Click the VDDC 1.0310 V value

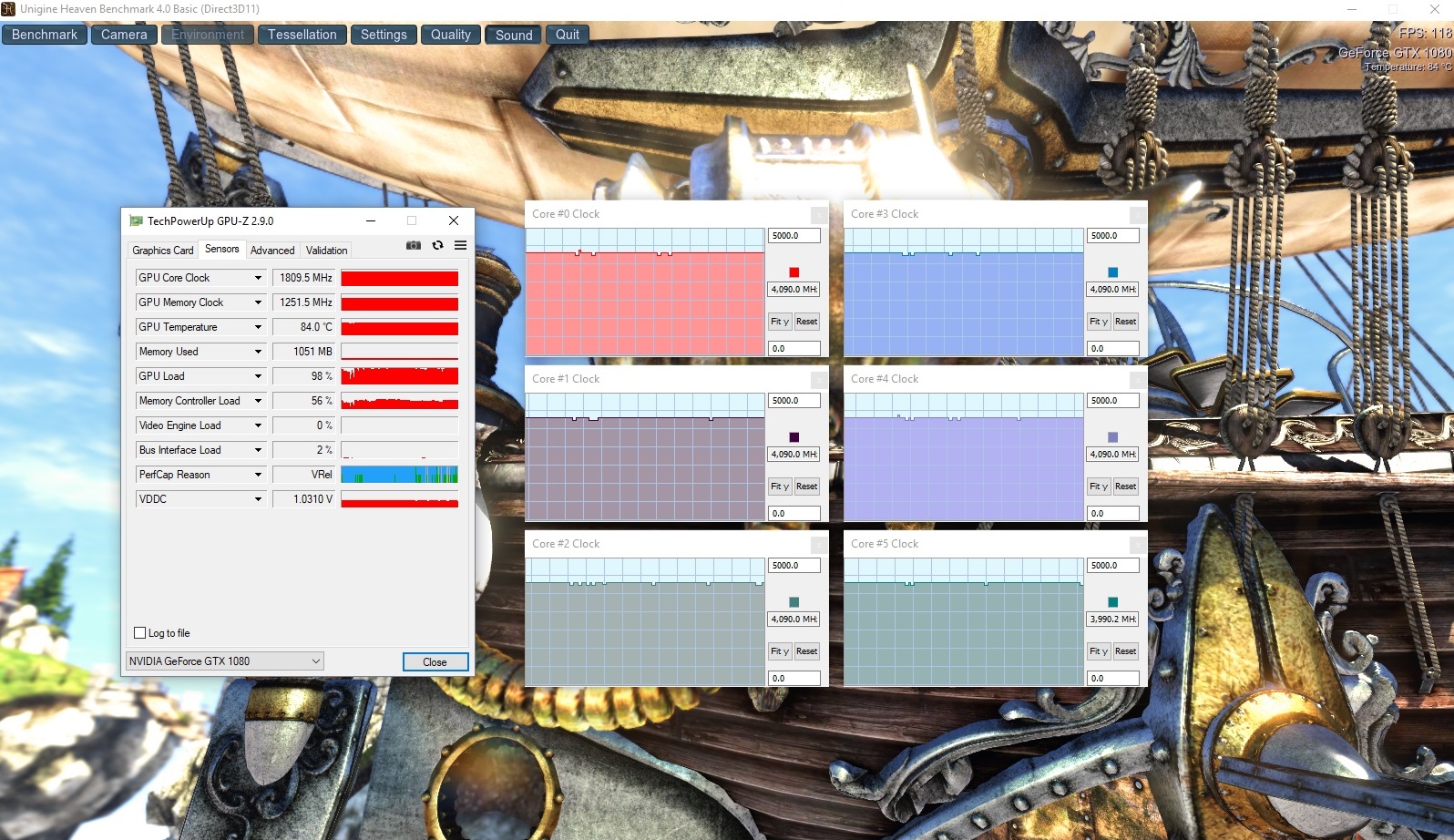coord(304,499)
